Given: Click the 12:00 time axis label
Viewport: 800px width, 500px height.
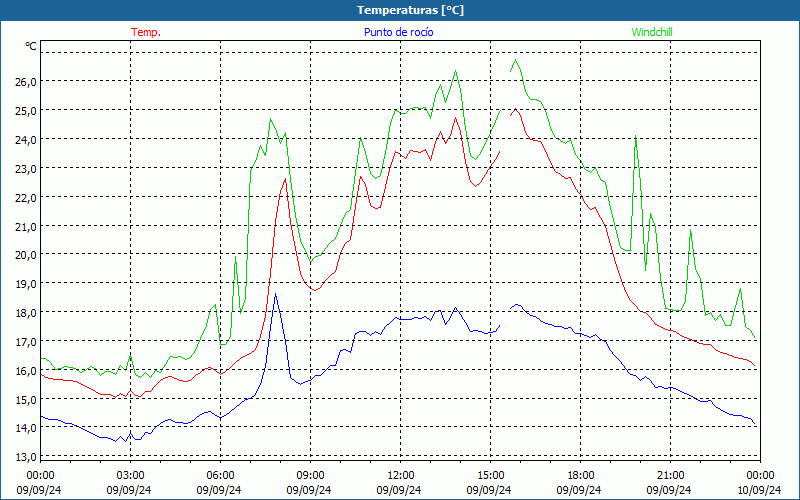Looking at the screenshot, I should click(x=401, y=476).
